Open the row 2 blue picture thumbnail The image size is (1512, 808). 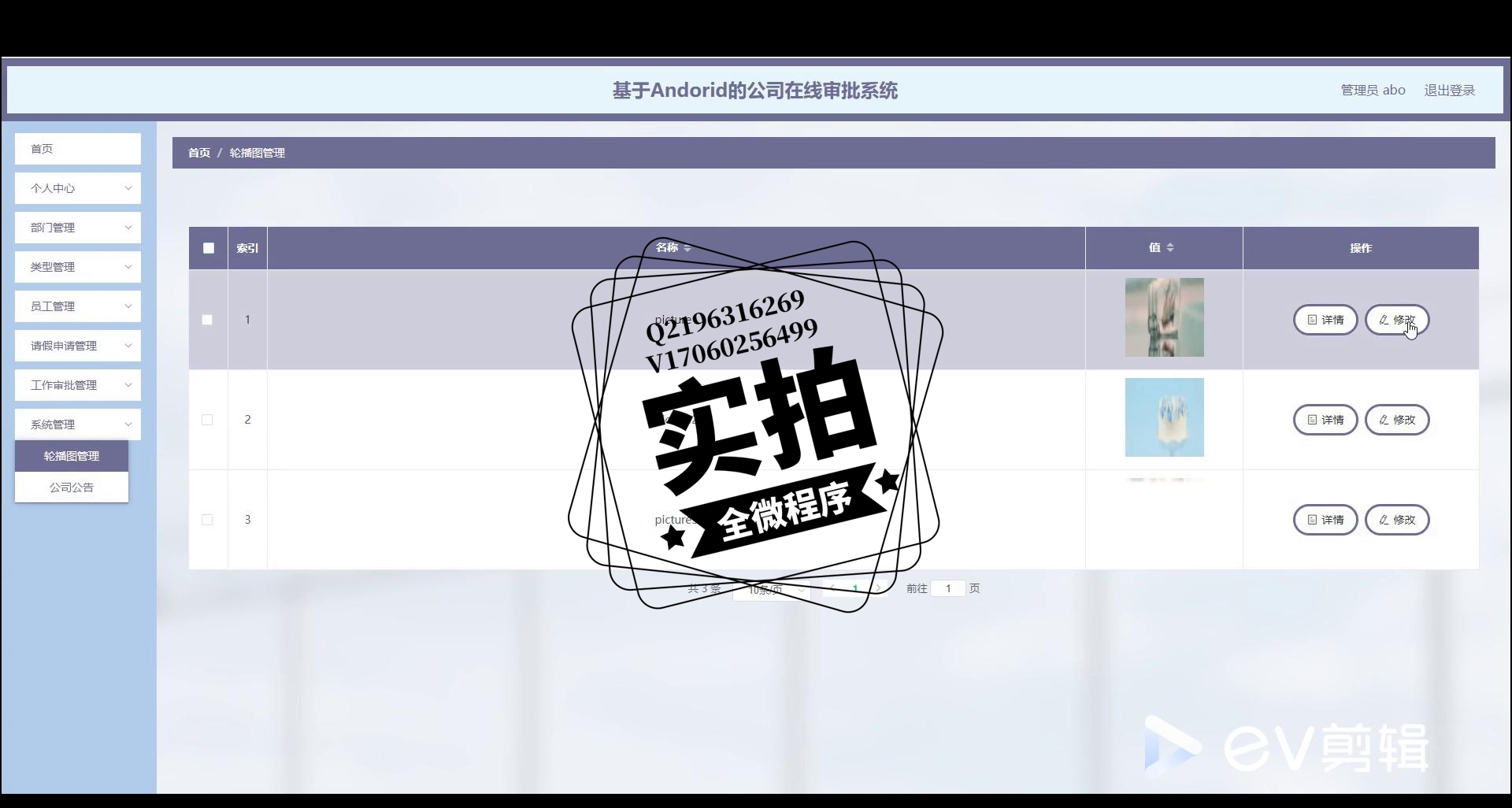(1164, 417)
